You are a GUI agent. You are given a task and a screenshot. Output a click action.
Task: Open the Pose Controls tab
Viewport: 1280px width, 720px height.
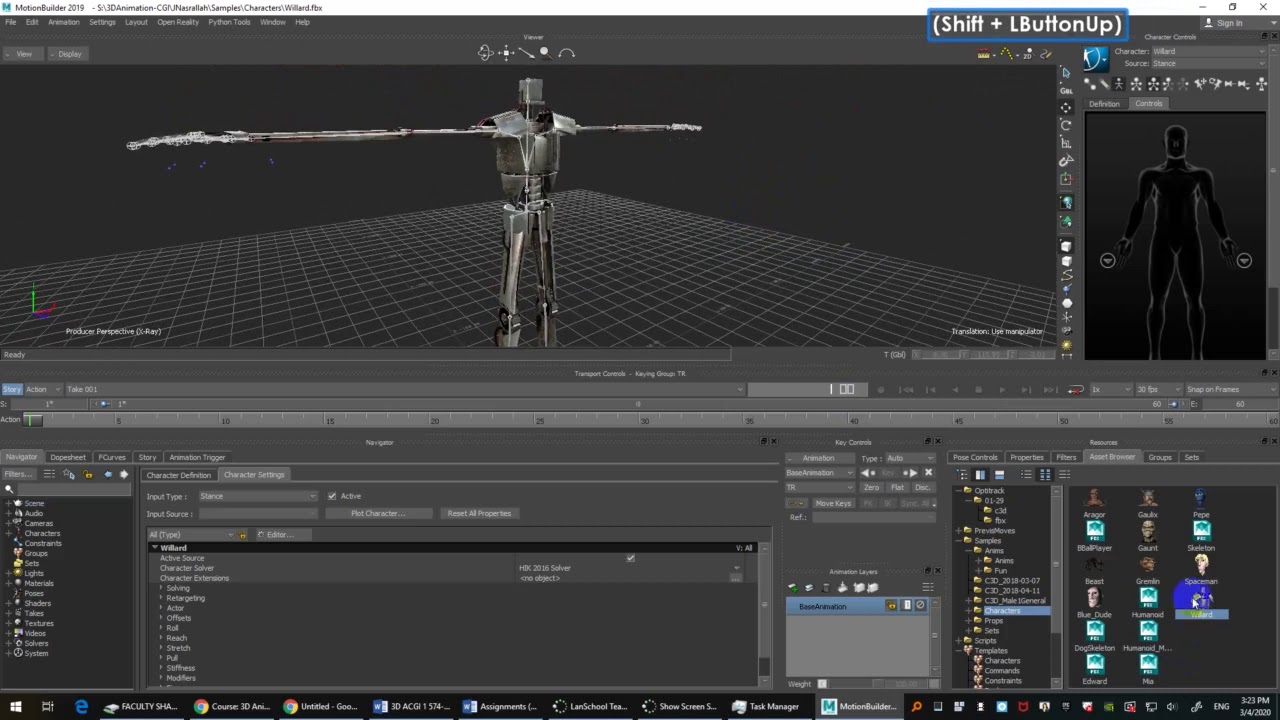(x=975, y=457)
